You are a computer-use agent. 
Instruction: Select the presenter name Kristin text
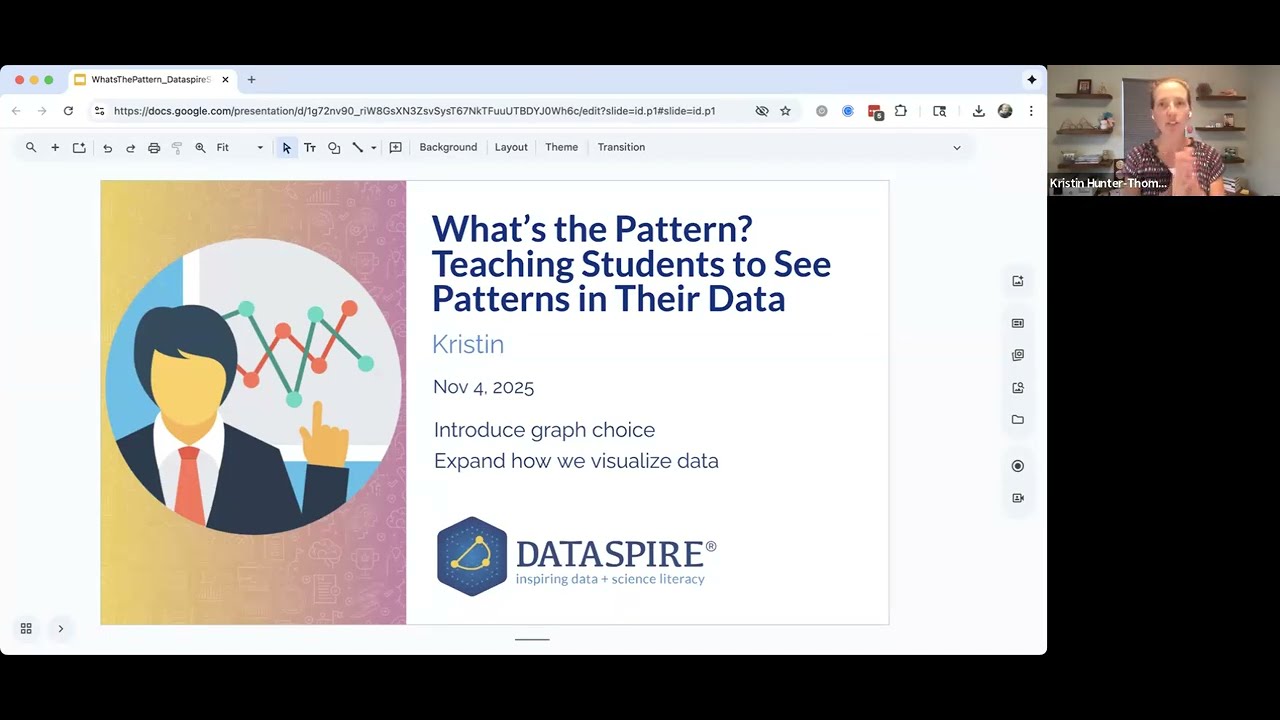click(468, 344)
